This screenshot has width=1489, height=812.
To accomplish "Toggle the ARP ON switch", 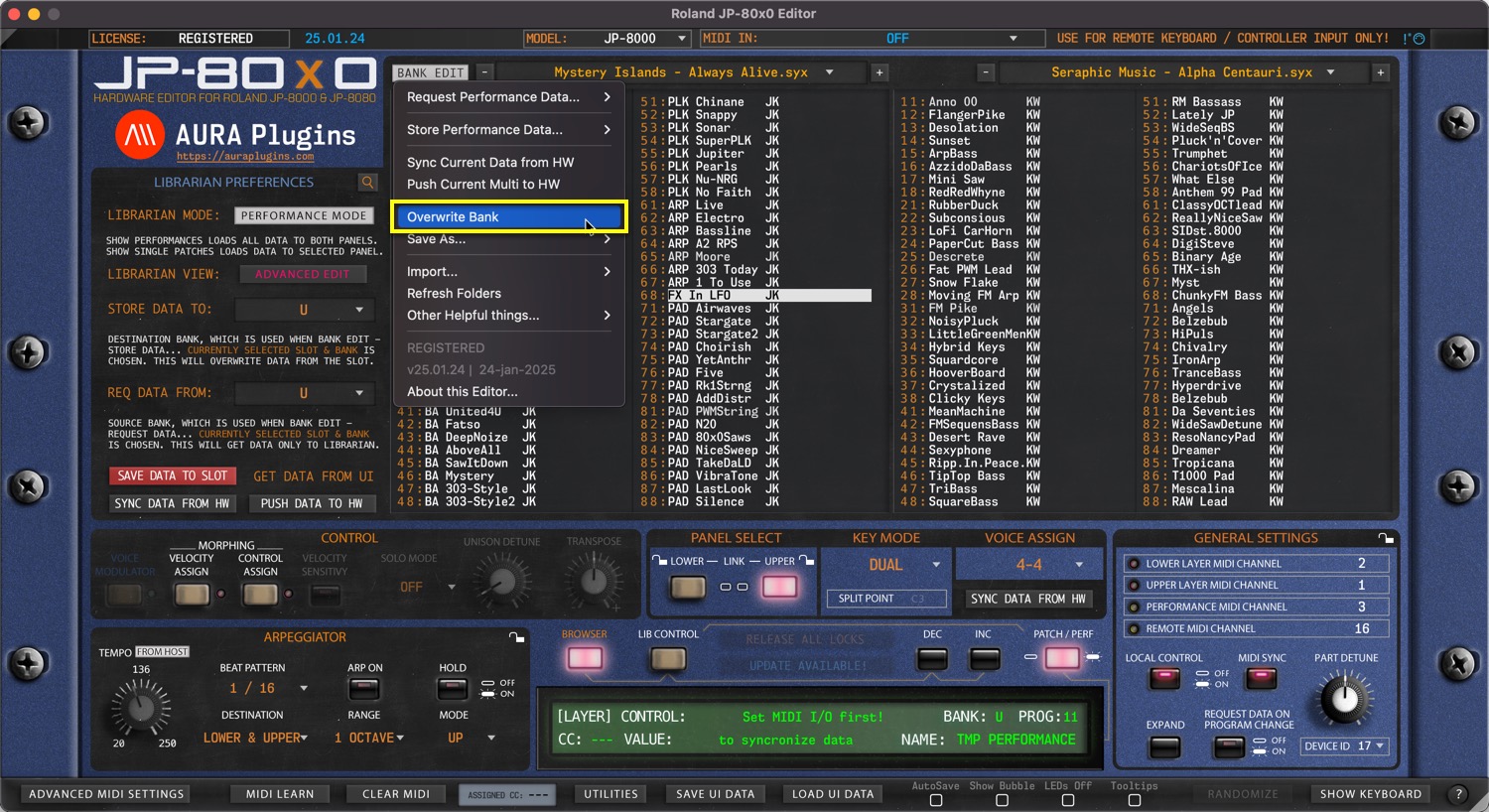I will pos(364,689).
